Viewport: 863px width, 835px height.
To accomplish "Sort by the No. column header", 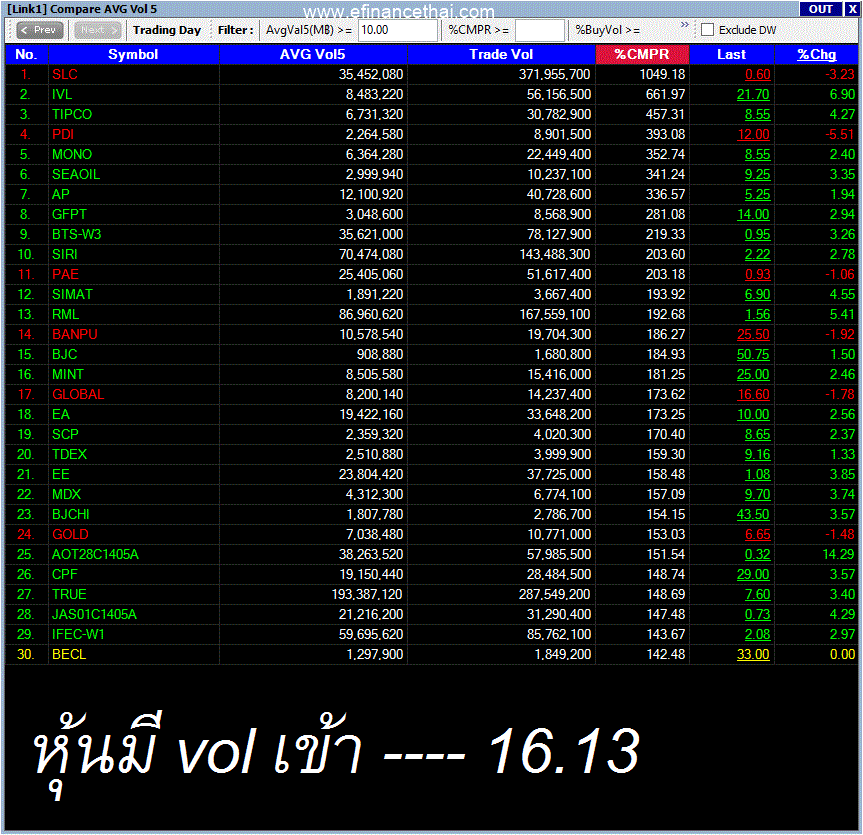I will coord(26,54).
